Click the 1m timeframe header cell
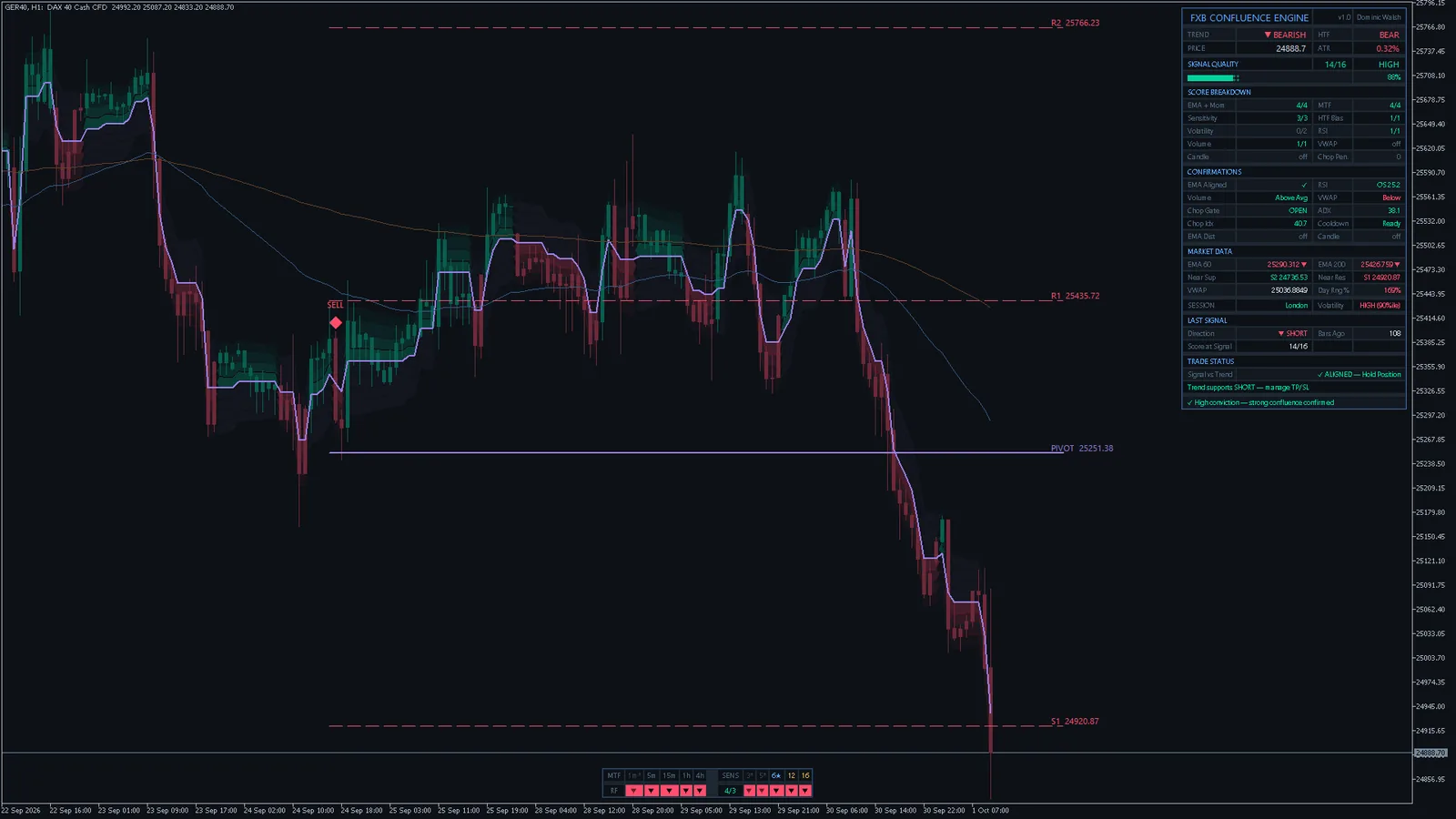This screenshot has height=819, width=1456. (x=634, y=776)
